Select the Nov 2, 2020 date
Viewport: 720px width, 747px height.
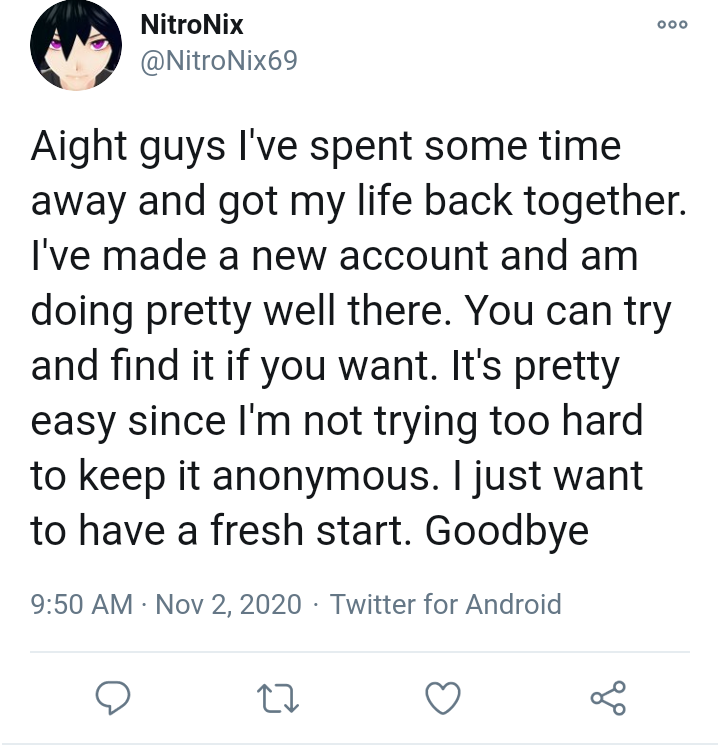click(228, 604)
